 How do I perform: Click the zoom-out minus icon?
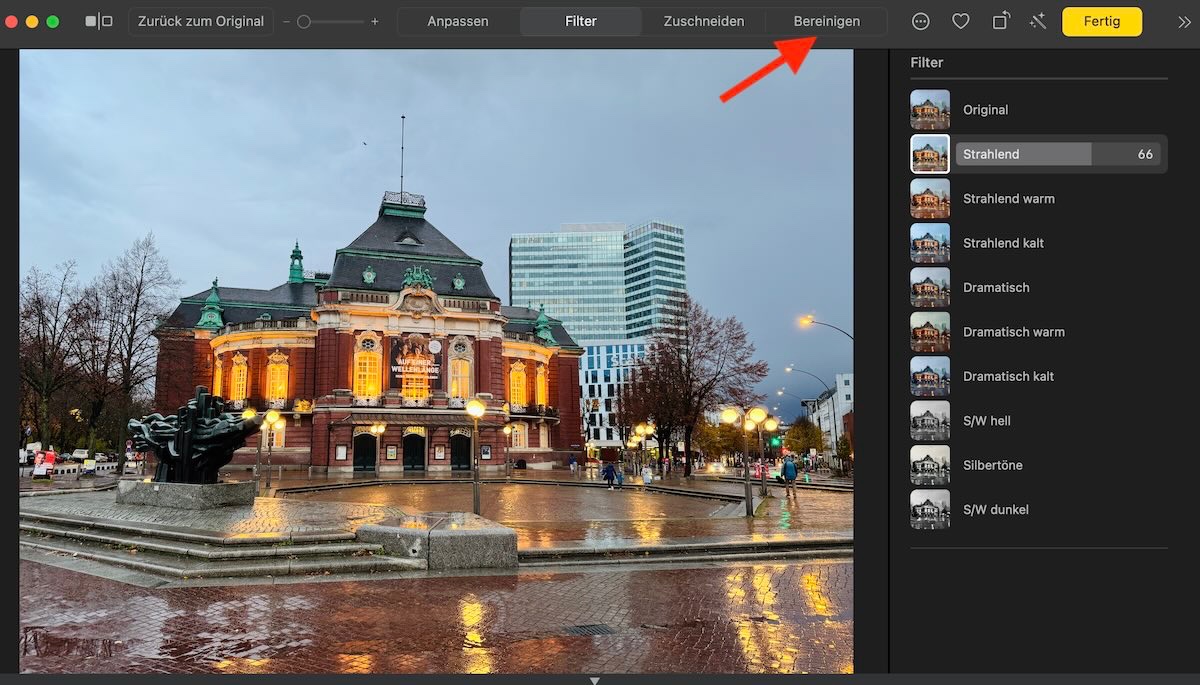tap(287, 22)
